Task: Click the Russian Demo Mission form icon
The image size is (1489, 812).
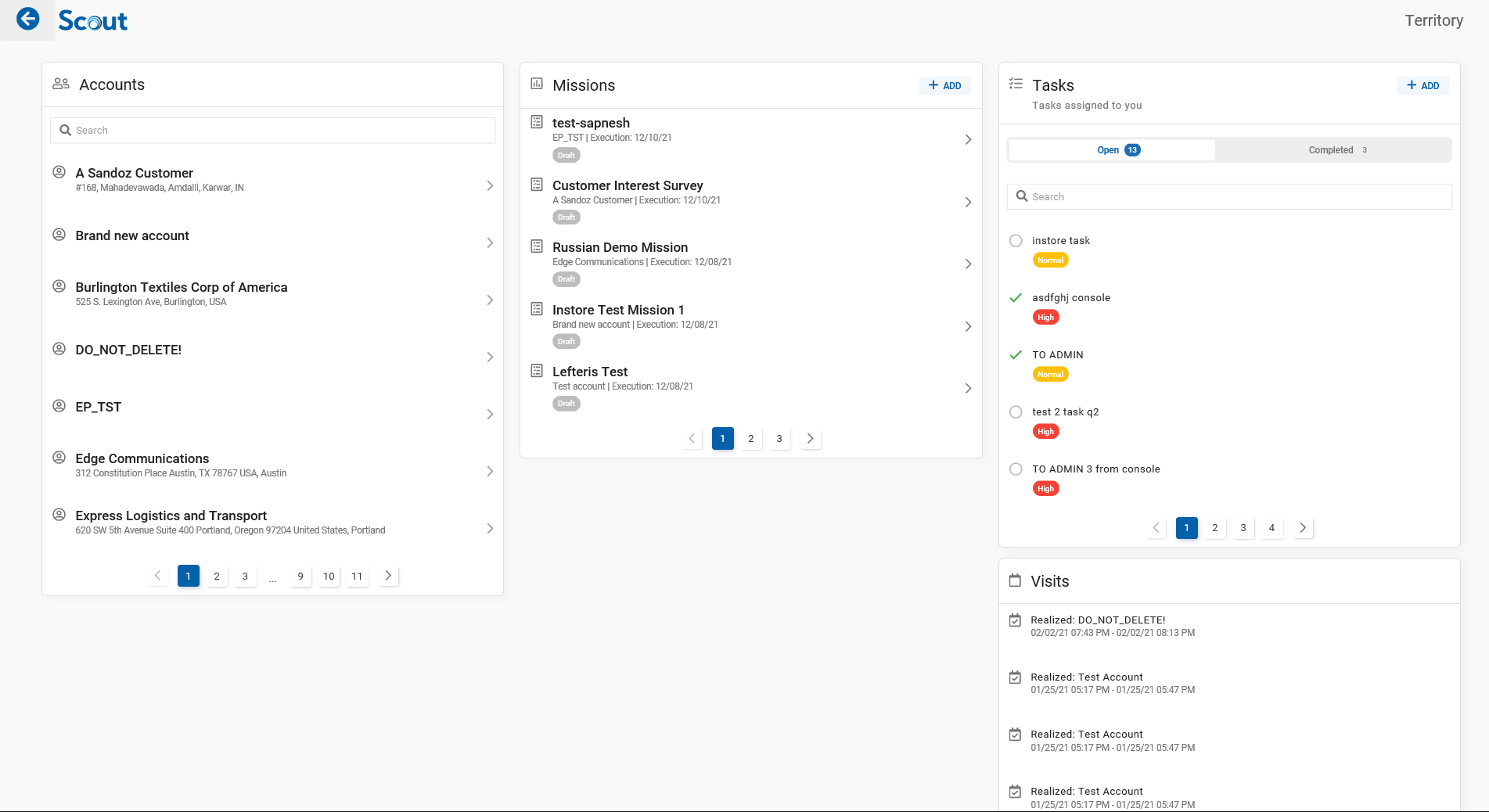Action: (x=537, y=246)
